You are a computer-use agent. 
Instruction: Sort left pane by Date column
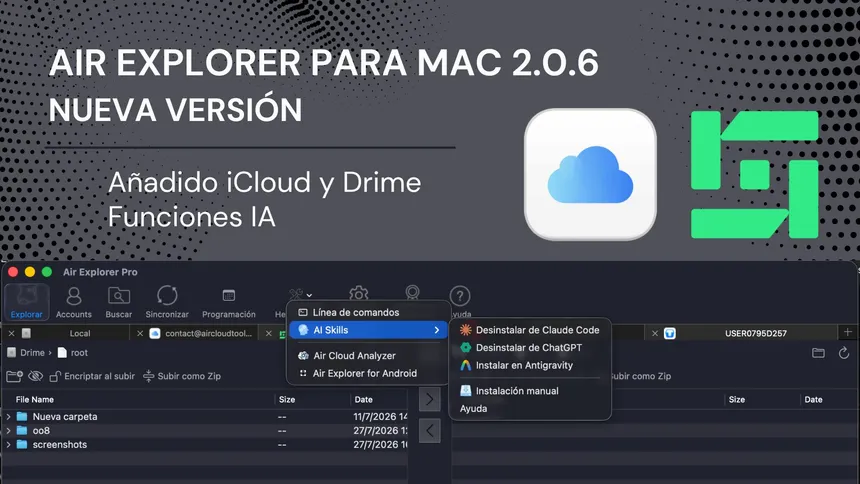(x=363, y=399)
